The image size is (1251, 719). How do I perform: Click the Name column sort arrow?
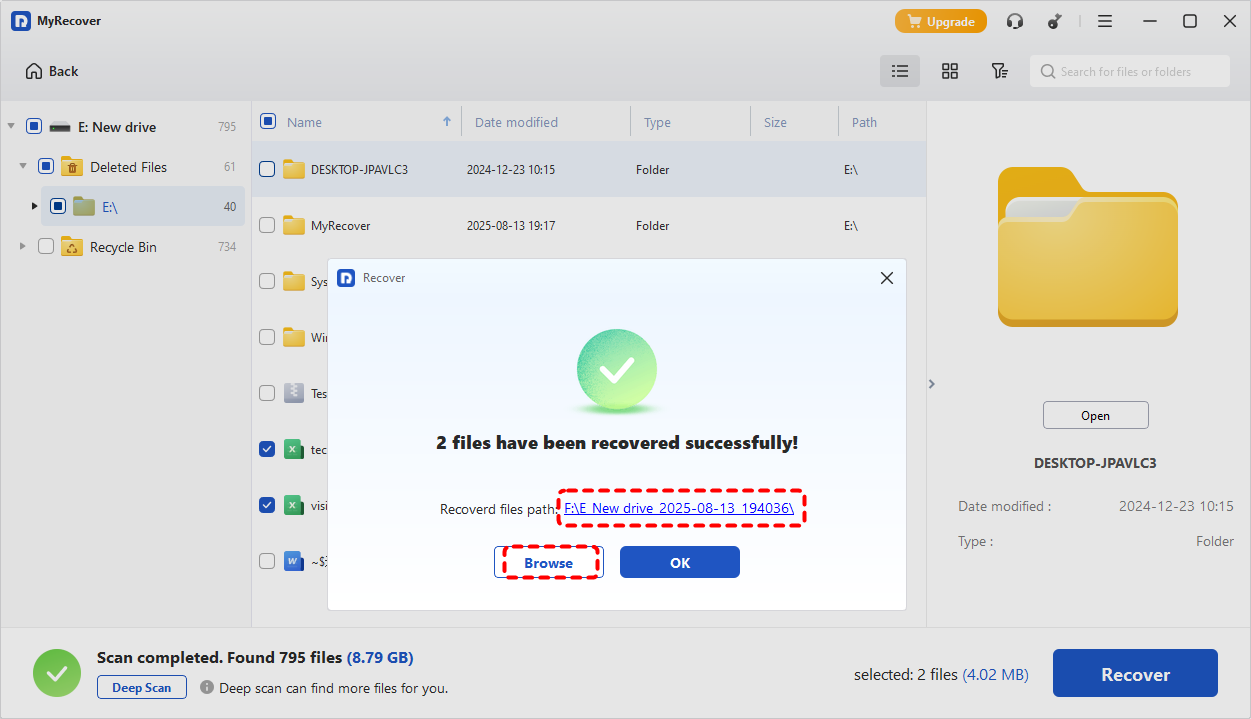447,122
